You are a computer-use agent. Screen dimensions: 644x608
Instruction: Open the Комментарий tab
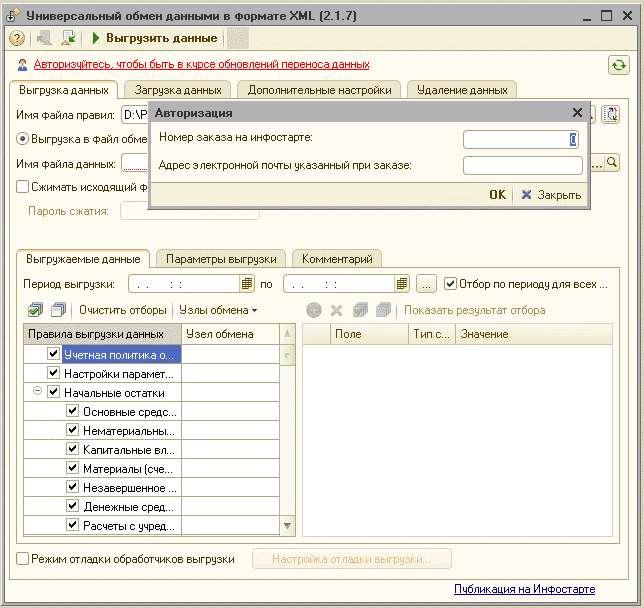click(337, 259)
